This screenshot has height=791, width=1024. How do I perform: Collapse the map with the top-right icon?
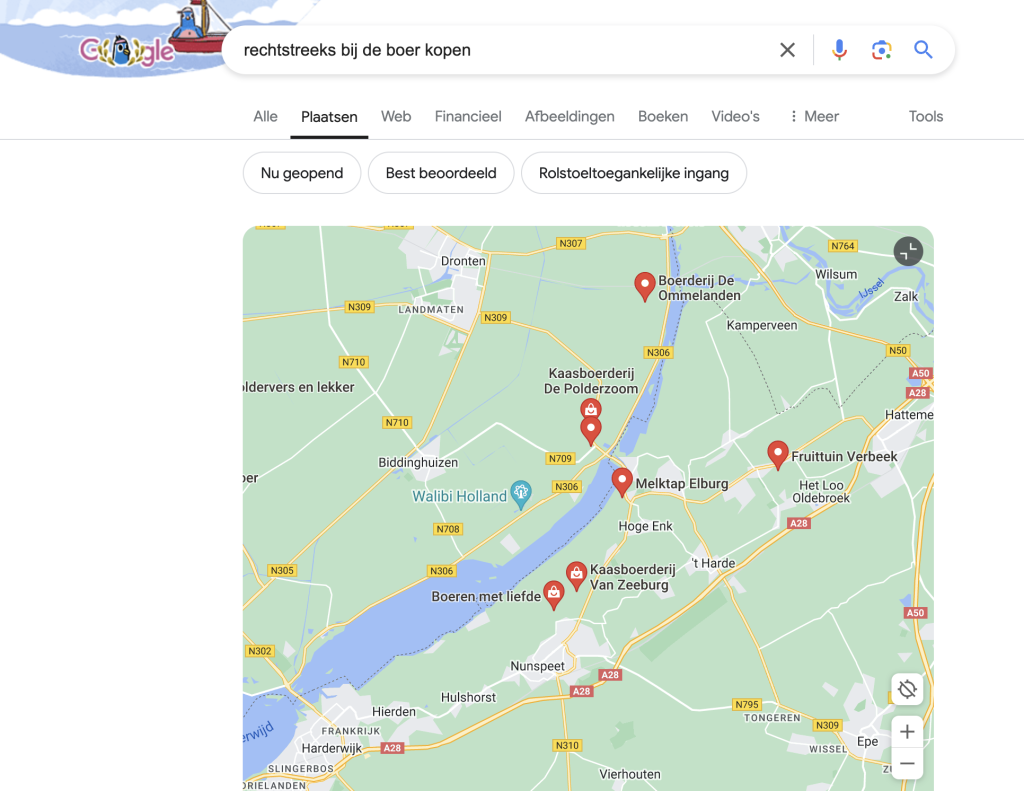908,251
